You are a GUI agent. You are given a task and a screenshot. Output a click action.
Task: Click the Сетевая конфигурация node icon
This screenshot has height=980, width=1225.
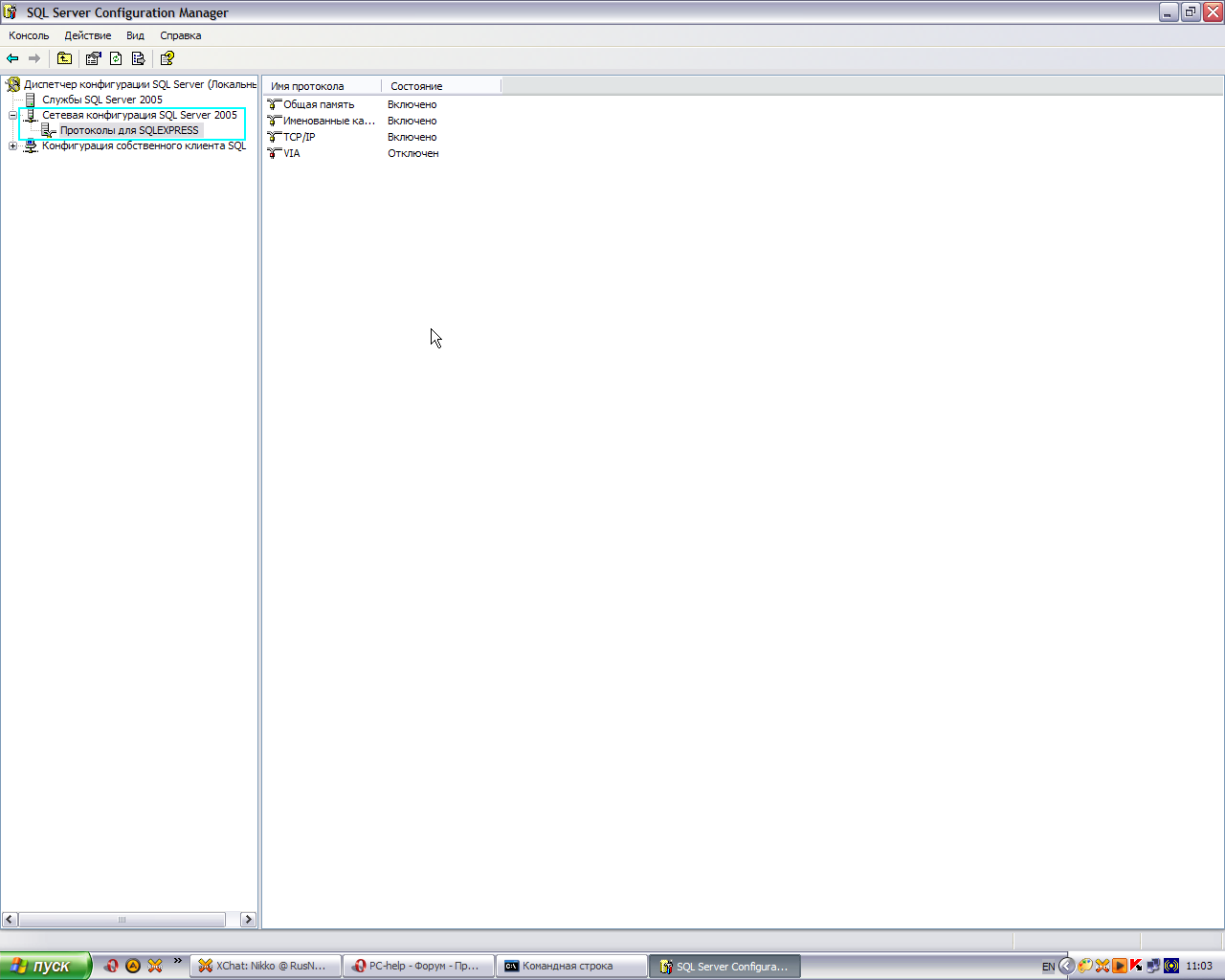coord(31,115)
